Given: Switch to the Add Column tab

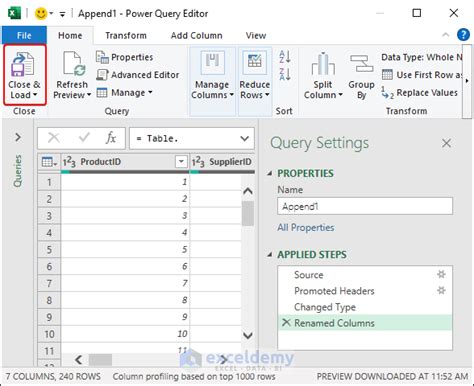Looking at the screenshot, I should (x=196, y=35).
